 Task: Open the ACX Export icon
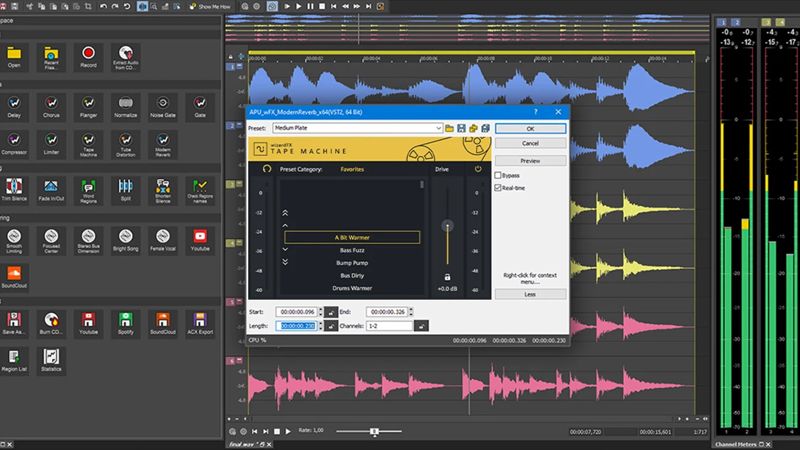tap(200, 323)
